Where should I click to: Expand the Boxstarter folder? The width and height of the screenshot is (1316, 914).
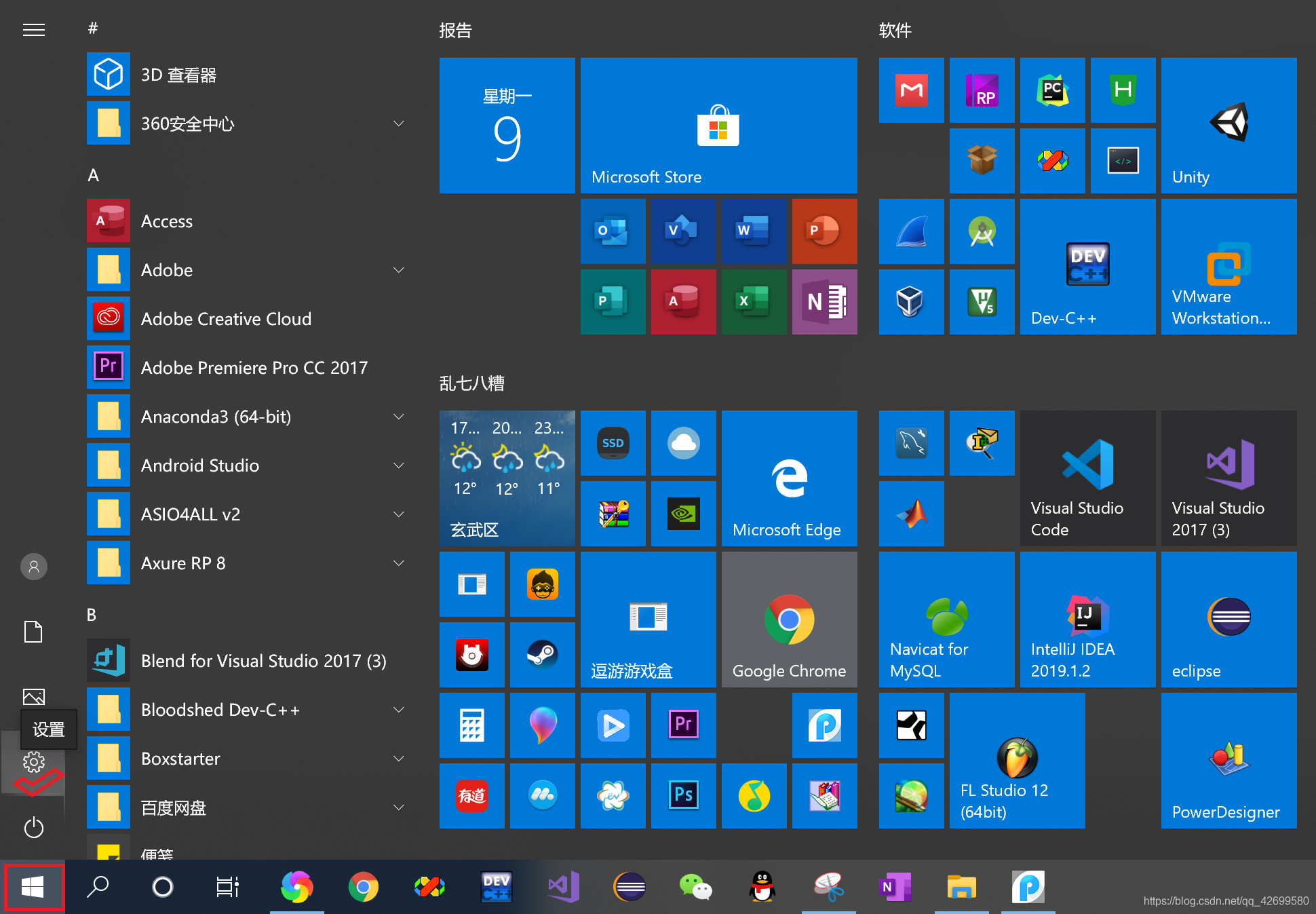pyautogui.click(x=250, y=759)
